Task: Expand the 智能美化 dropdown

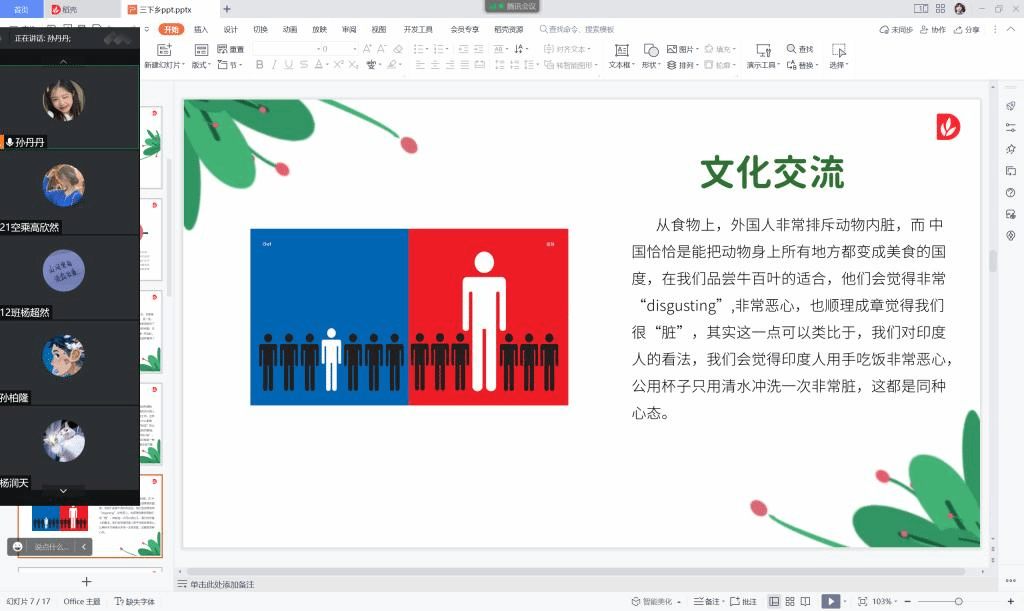Action: coord(679,602)
